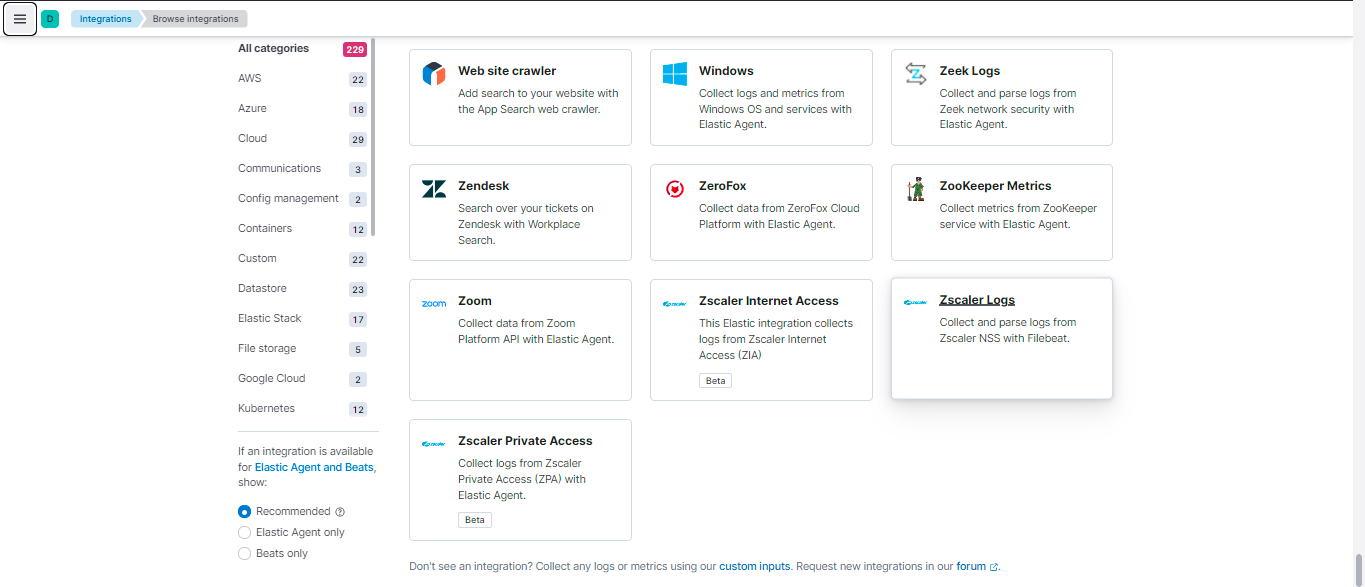Open the Zoom integration title
The width and height of the screenshot is (1365, 587).
[x=475, y=301]
